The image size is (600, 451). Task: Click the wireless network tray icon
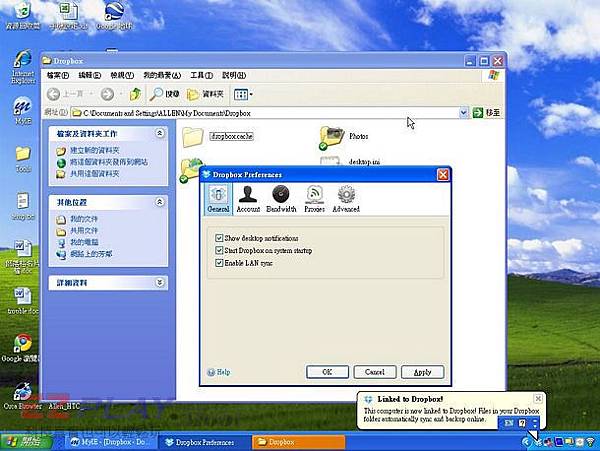click(590, 442)
